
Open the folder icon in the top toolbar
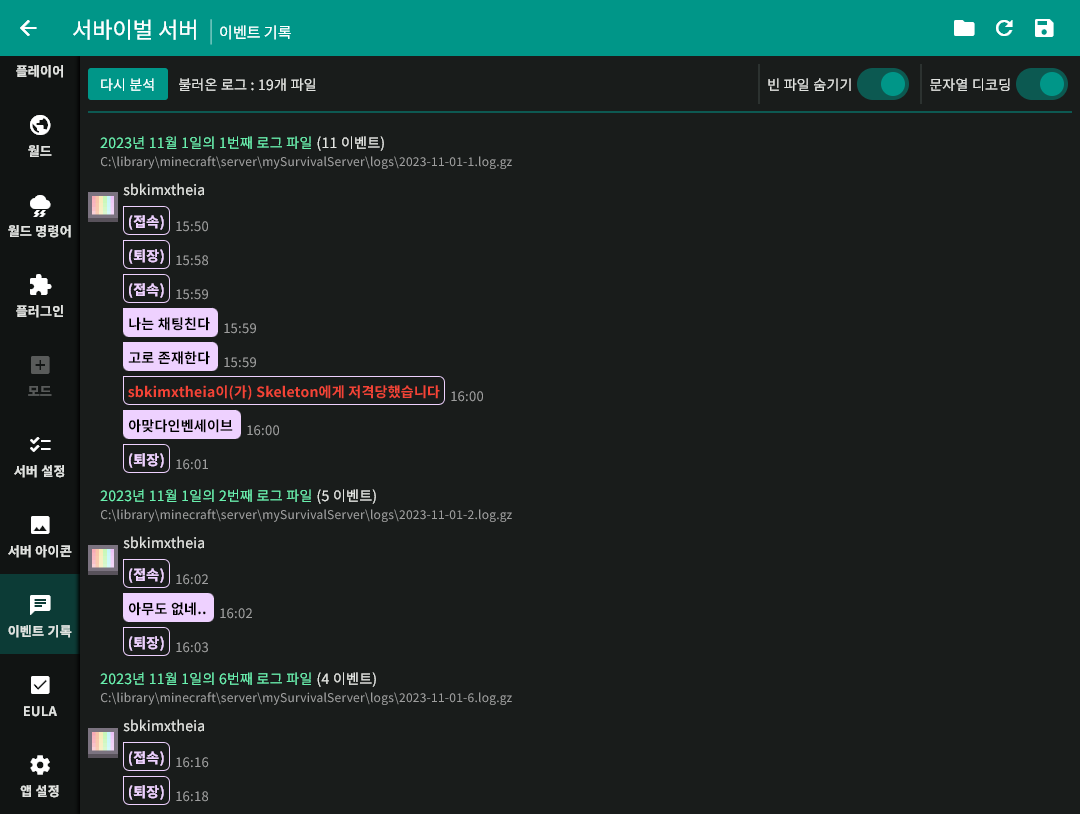click(964, 28)
